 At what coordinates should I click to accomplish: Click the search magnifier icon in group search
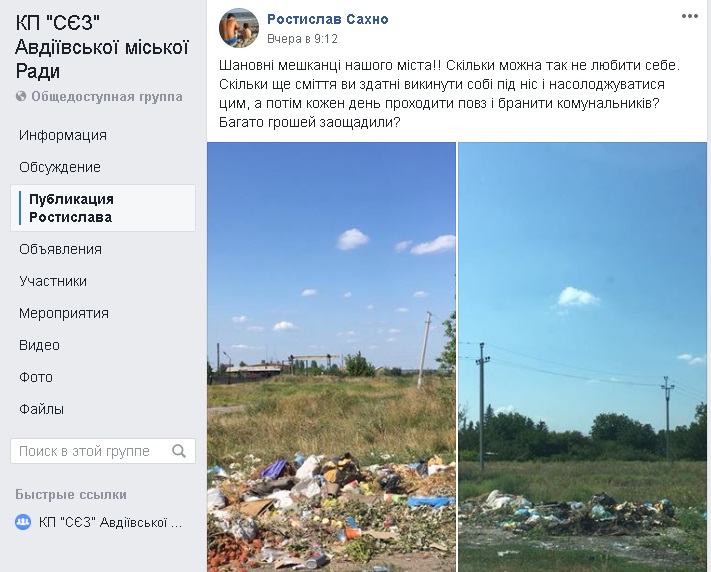coord(179,451)
